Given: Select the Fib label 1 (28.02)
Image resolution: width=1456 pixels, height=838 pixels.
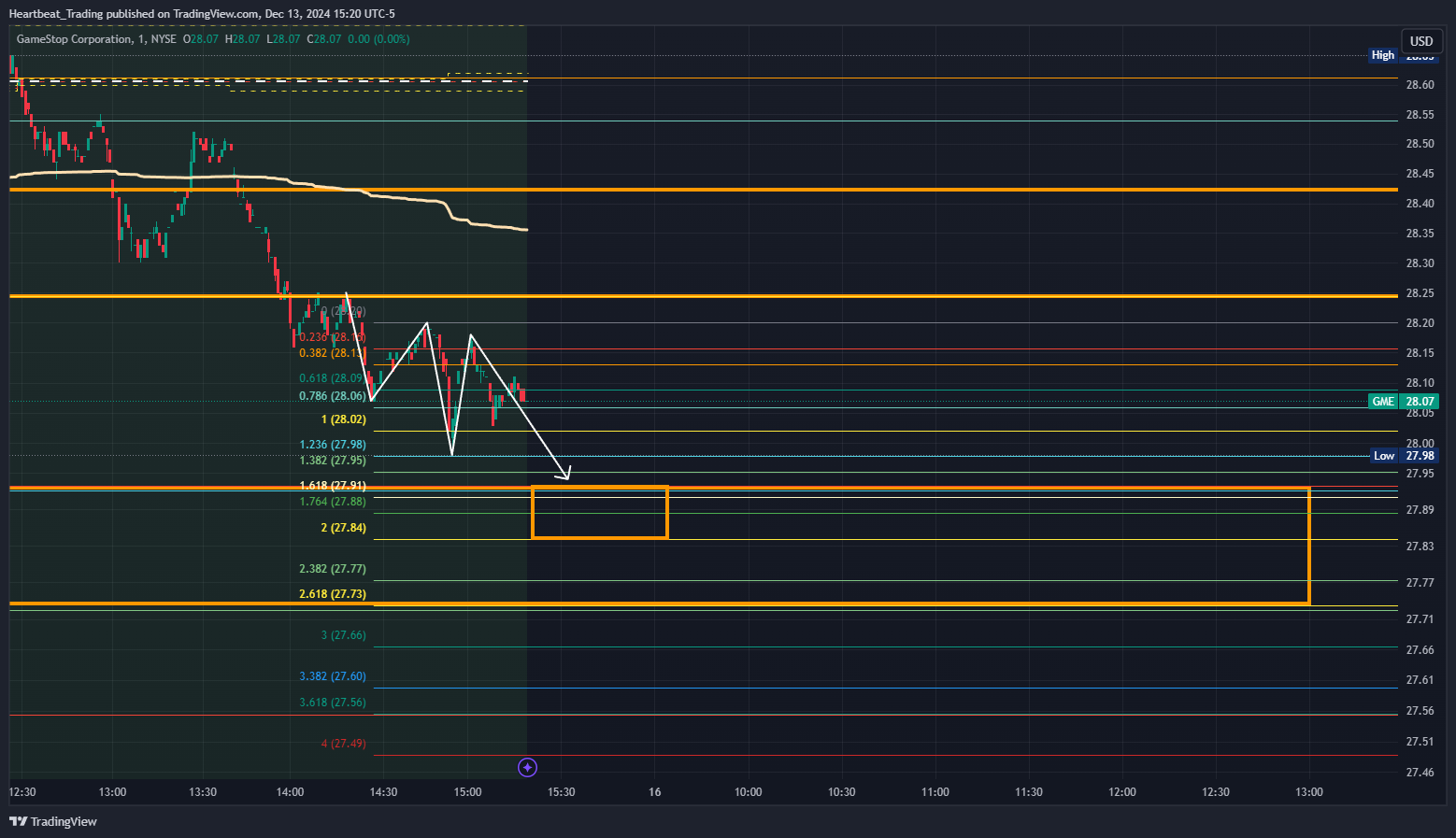Looking at the screenshot, I should tap(344, 419).
